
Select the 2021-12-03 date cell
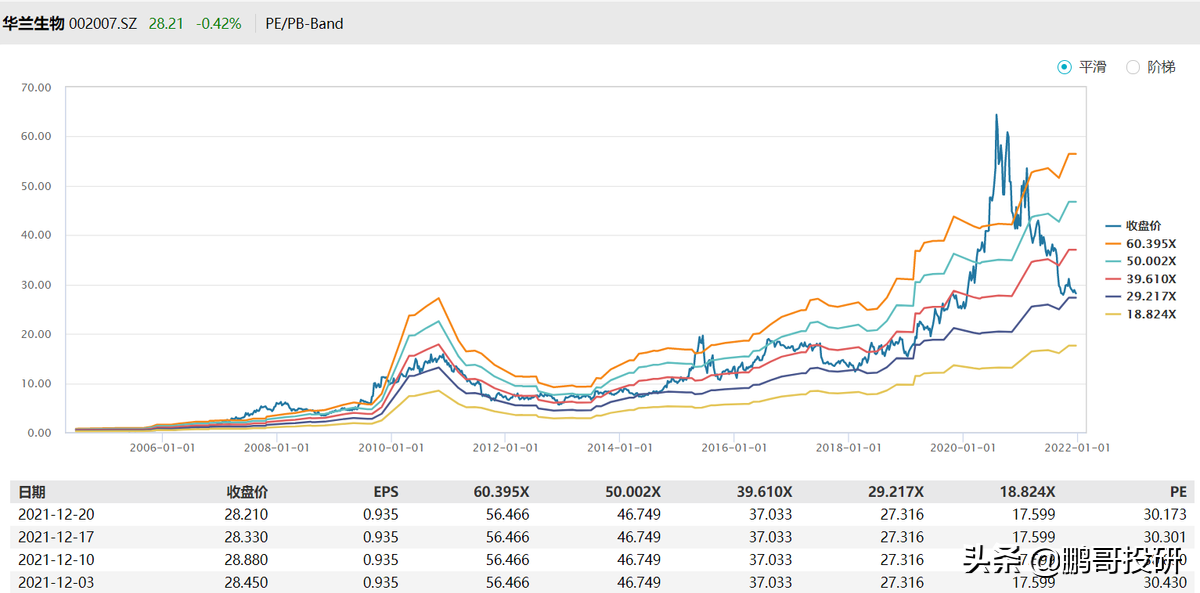click(x=56, y=582)
